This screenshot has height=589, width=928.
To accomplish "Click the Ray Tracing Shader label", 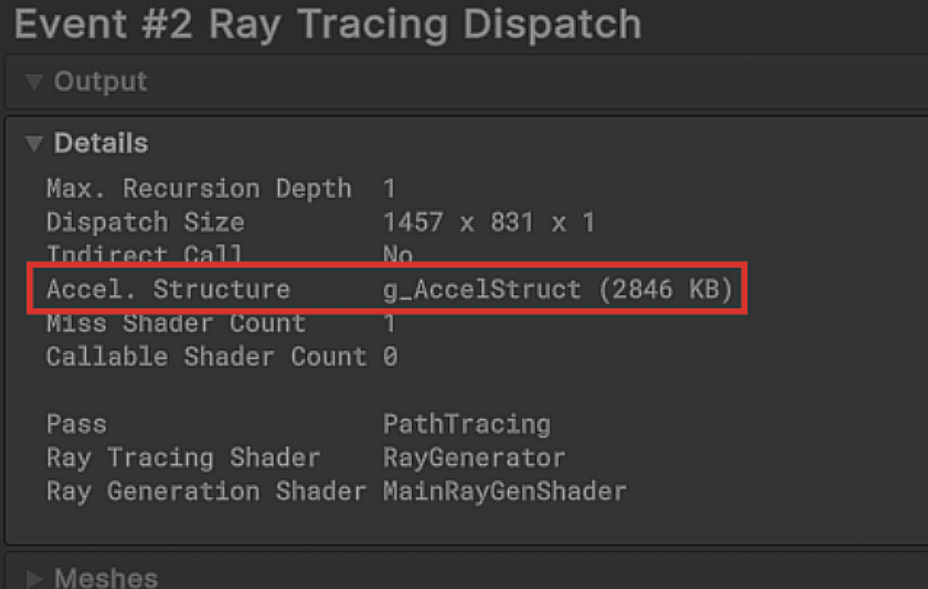I will [x=182, y=457].
